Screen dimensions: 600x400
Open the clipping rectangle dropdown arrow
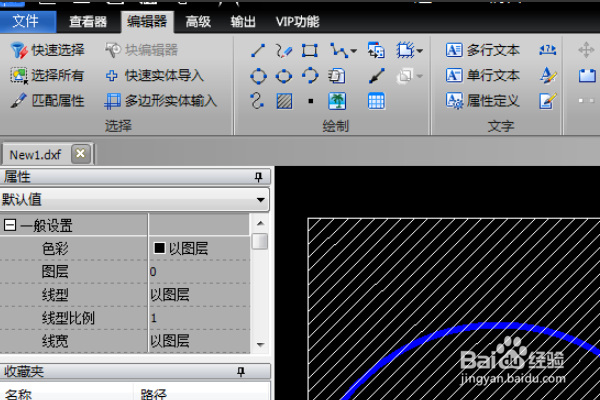coord(420,51)
